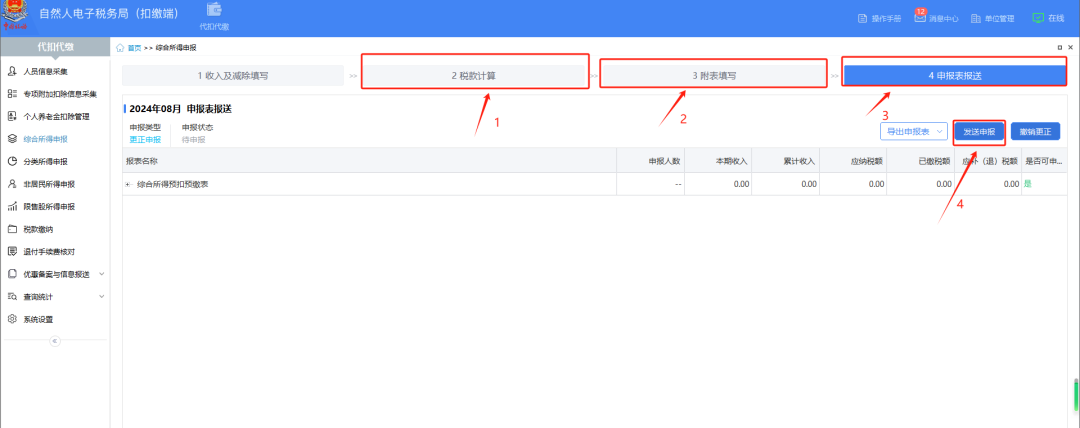The height and width of the screenshot is (428, 1080).
Task: Click the 人员信息采集 sidebar icon
Action: (x=12, y=72)
